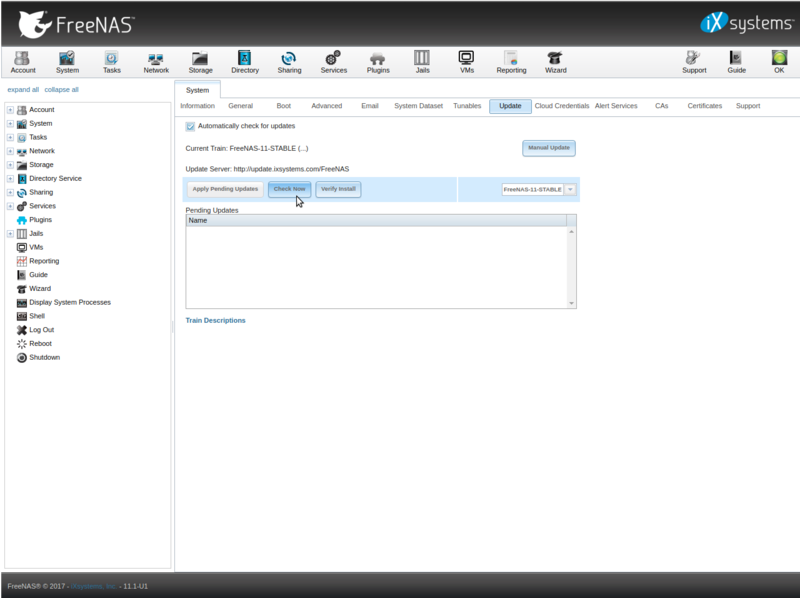The width and height of the screenshot is (800, 598).
Task: Switch to the Certificates tab
Action: click(705, 106)
